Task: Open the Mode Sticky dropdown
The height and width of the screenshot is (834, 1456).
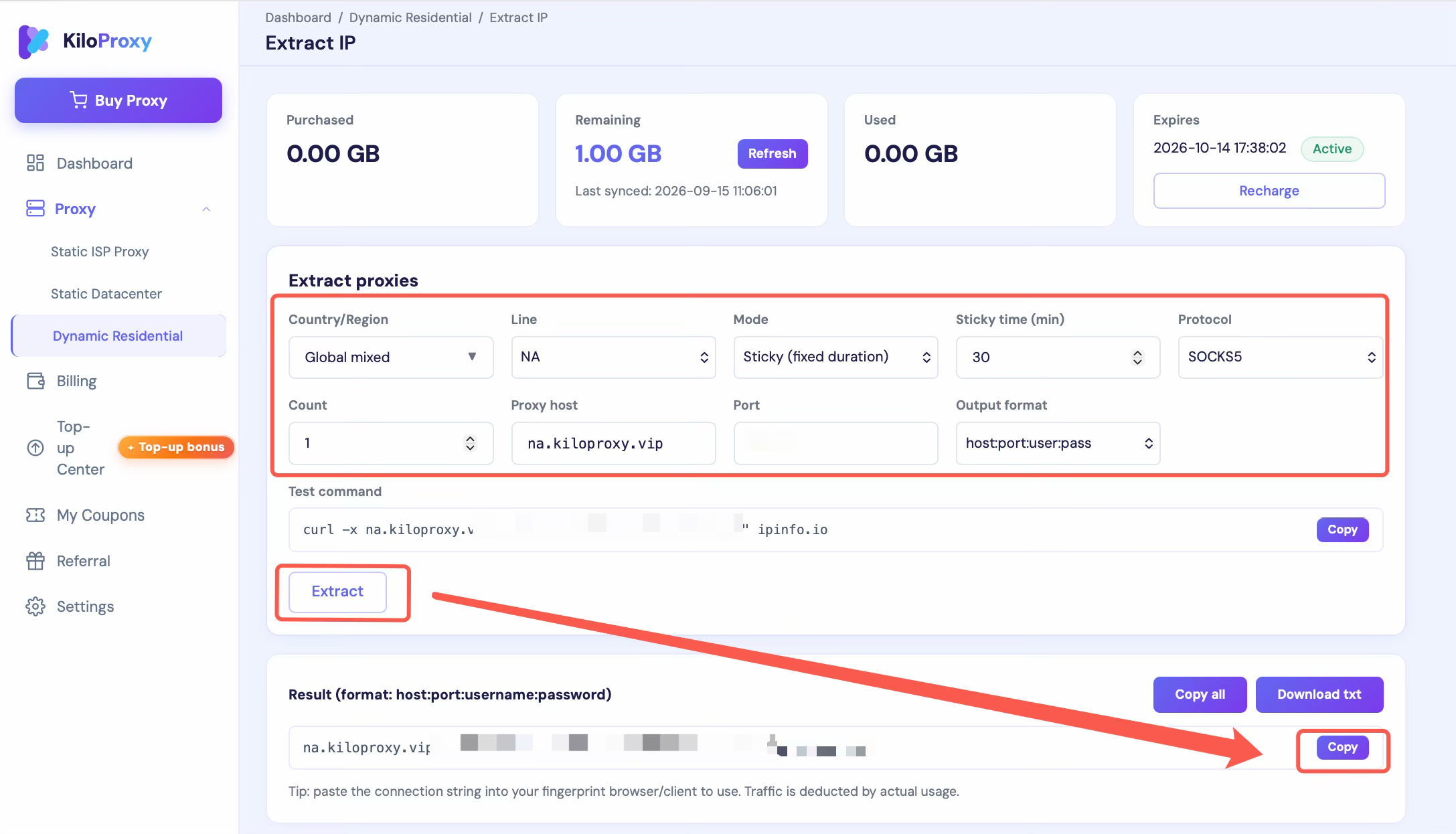Action: 835,357
